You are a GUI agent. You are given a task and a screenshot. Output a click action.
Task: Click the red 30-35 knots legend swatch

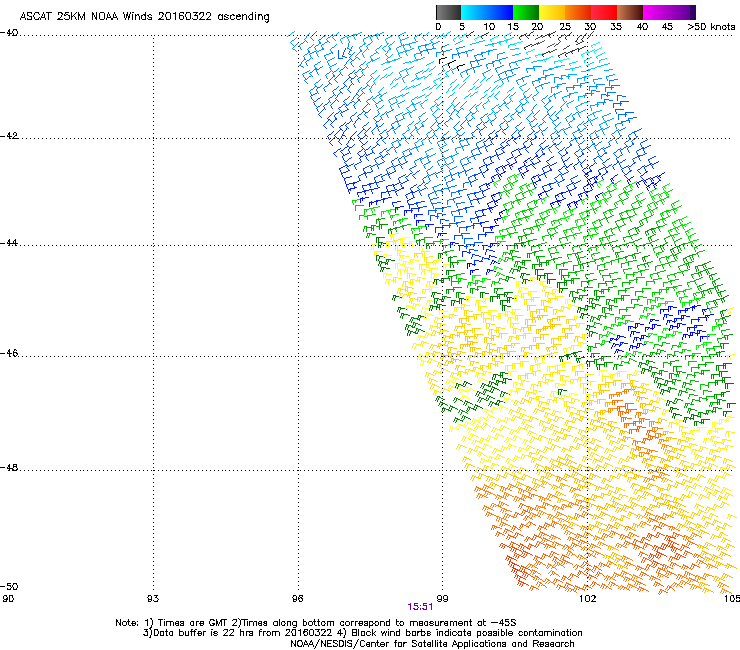tap(604, 12)
